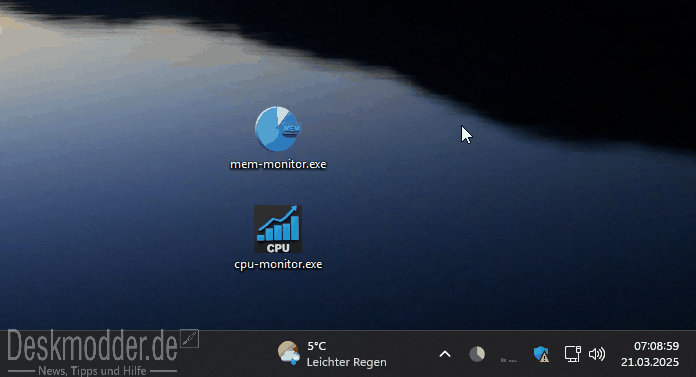Click the cpu-monitor.exe file name label
The width and height of the screenshot is (696, 377).
pos(278,264)
